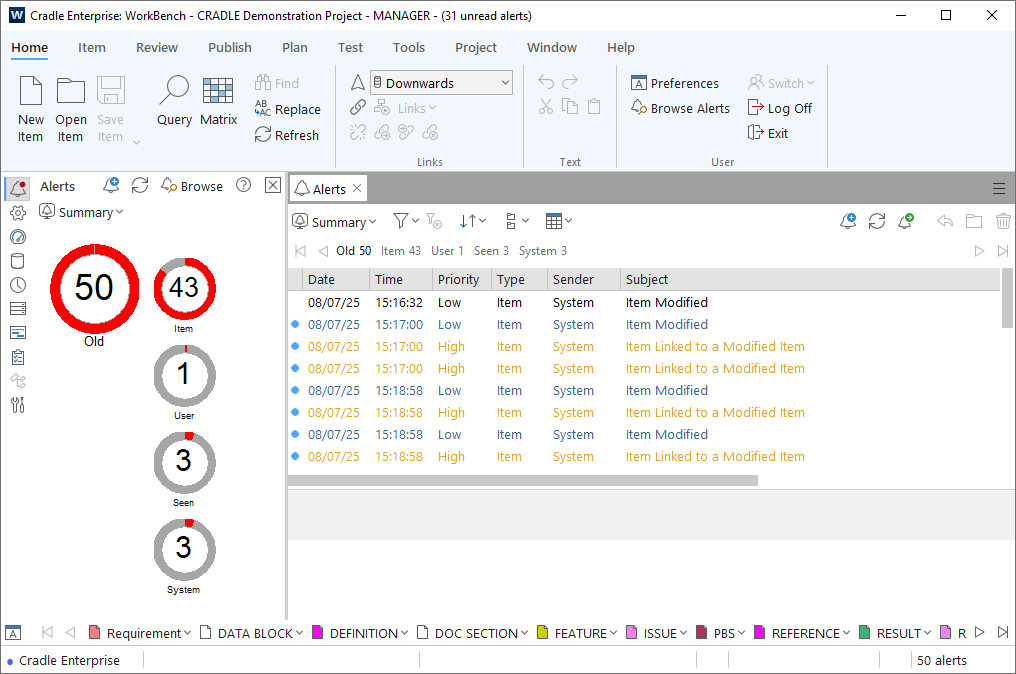Click the horizontal scrollbar of alerts list
Image resolution: width=1016 pixels, height=674 pixels.
pos(523,481)
